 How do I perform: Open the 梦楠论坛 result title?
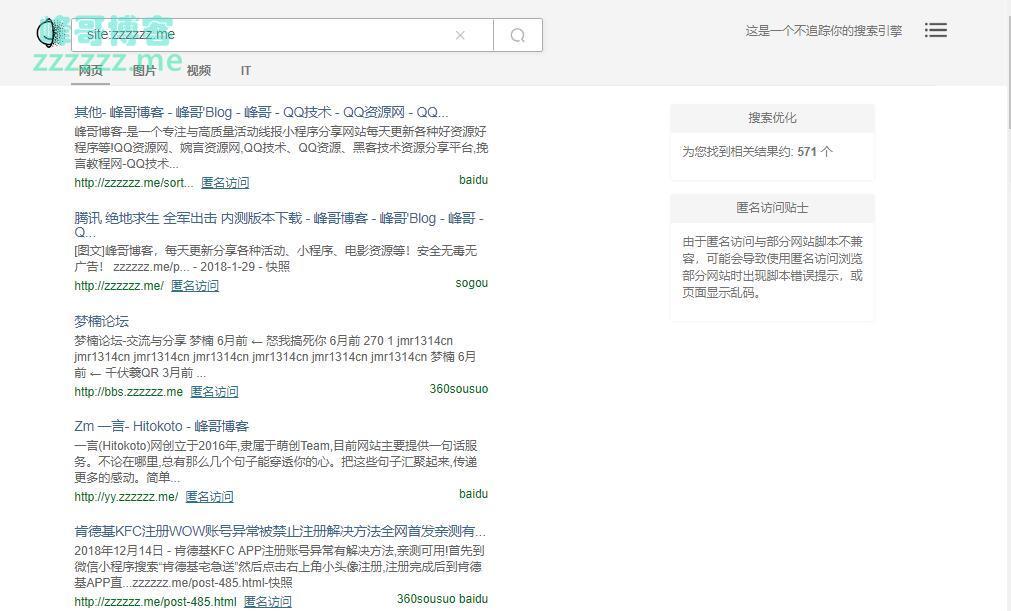click(x=101, y=321)
